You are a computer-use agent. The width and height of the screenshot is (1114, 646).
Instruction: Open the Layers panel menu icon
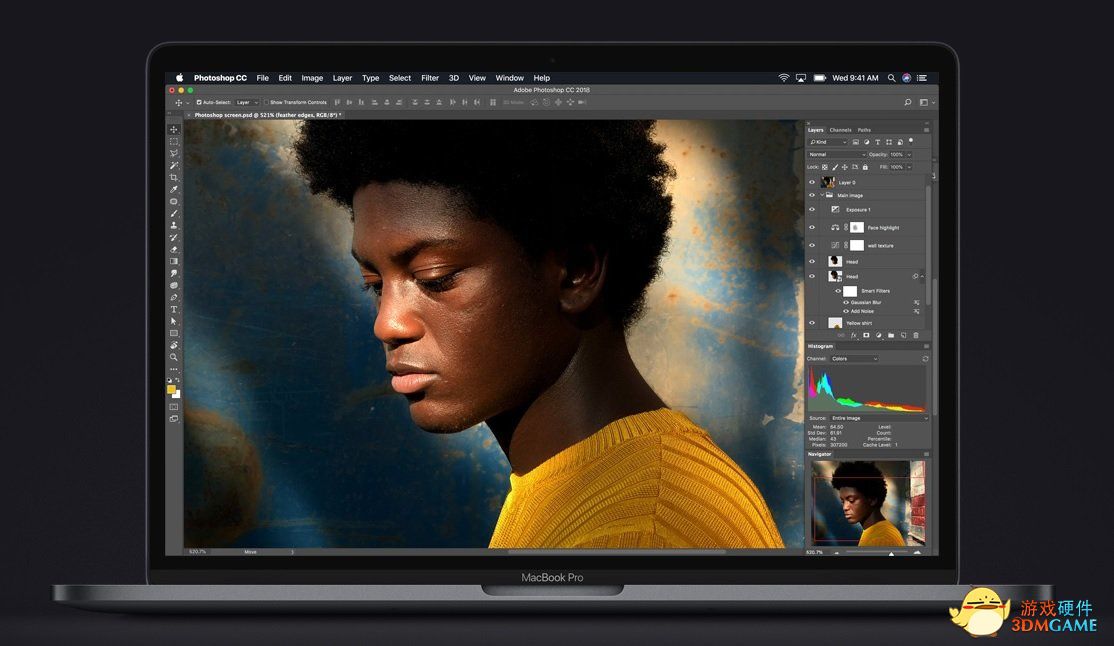[x=926, y=130]
